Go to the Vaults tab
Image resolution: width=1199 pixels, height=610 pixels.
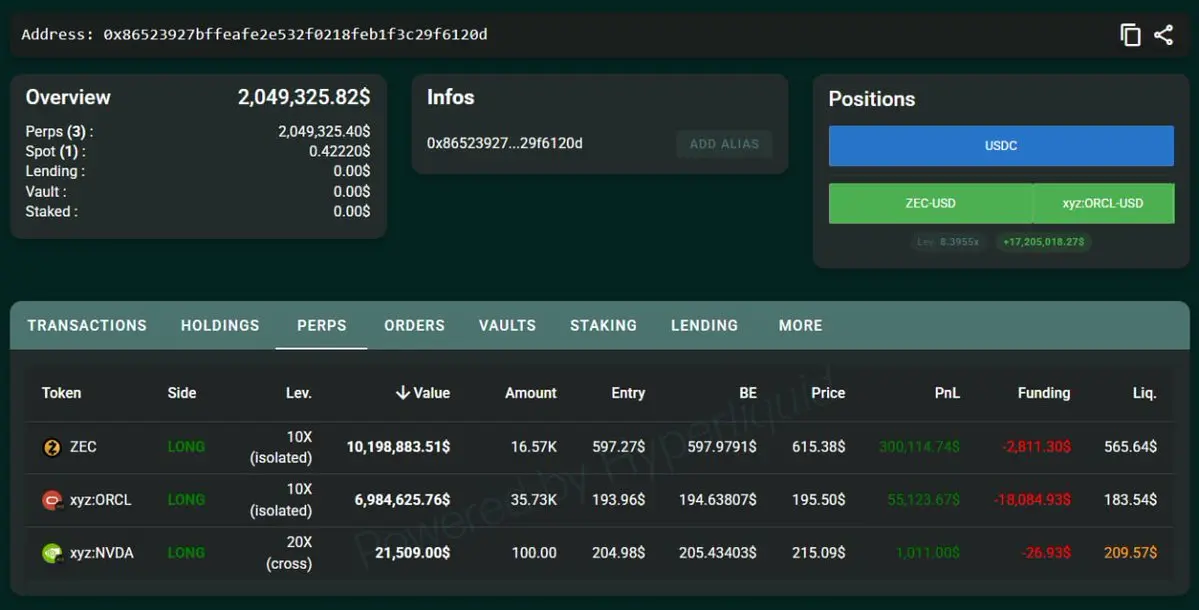(507, 326)
